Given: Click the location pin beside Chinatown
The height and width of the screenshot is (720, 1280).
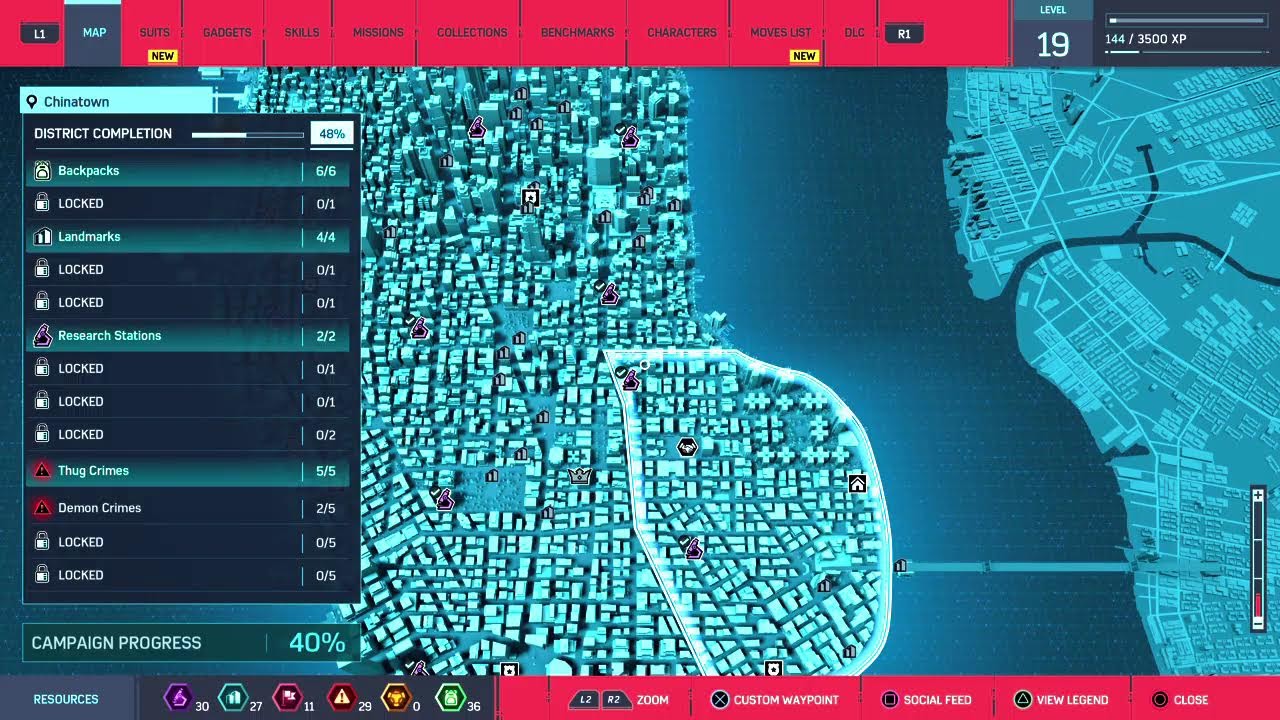Looking at the screenshot, I should [32, 102].
